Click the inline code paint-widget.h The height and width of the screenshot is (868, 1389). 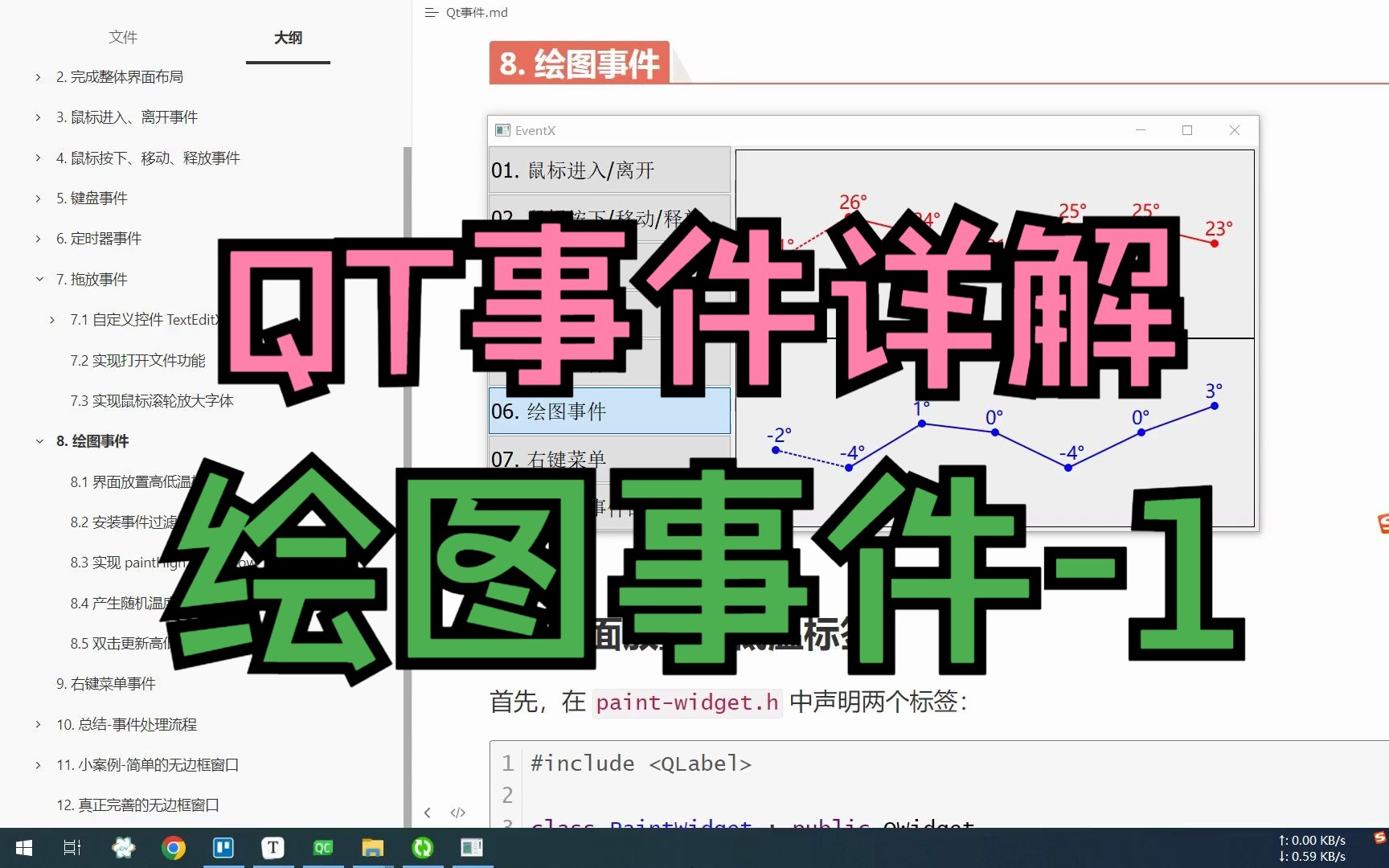point(687,702)
